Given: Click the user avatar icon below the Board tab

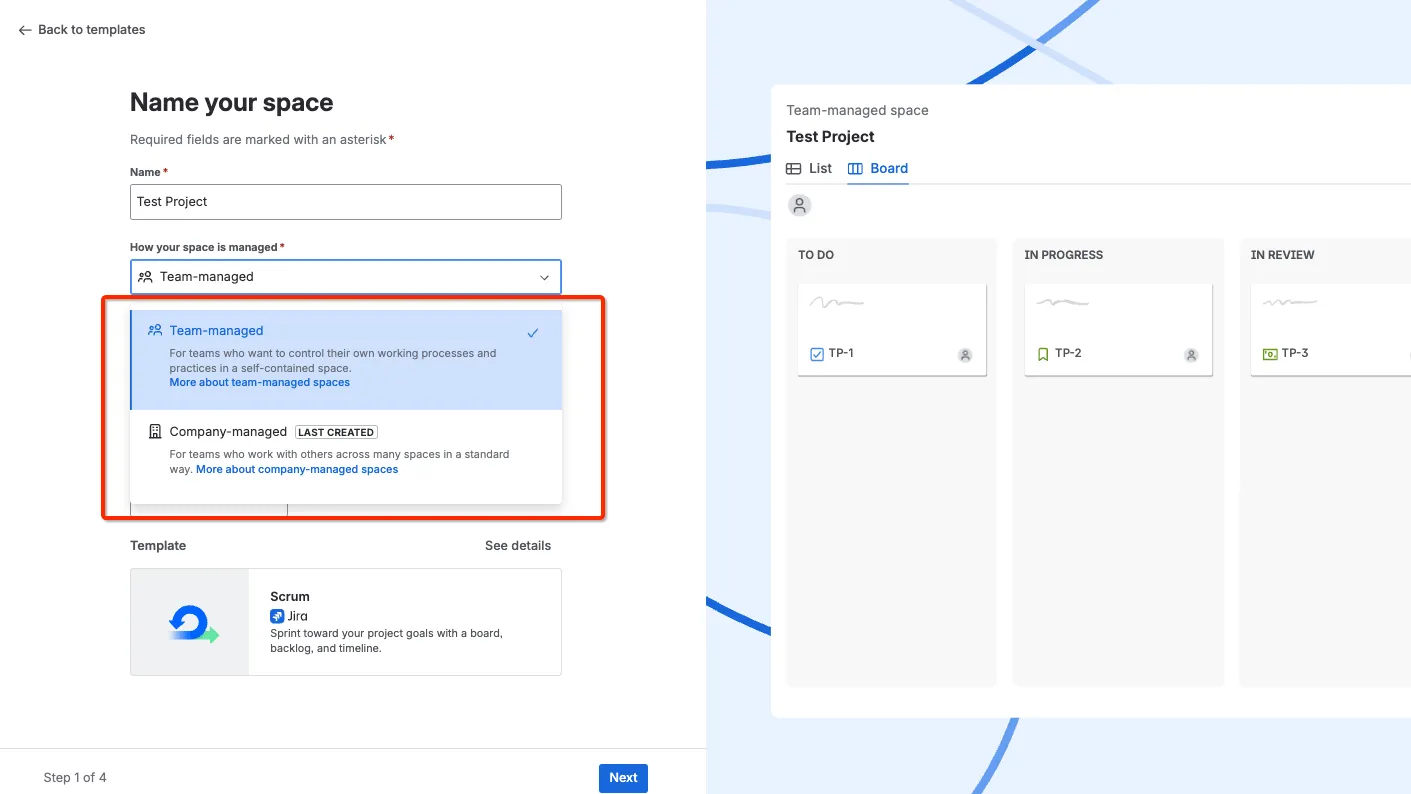Looking at the screenshot, I should pos(799,205).
